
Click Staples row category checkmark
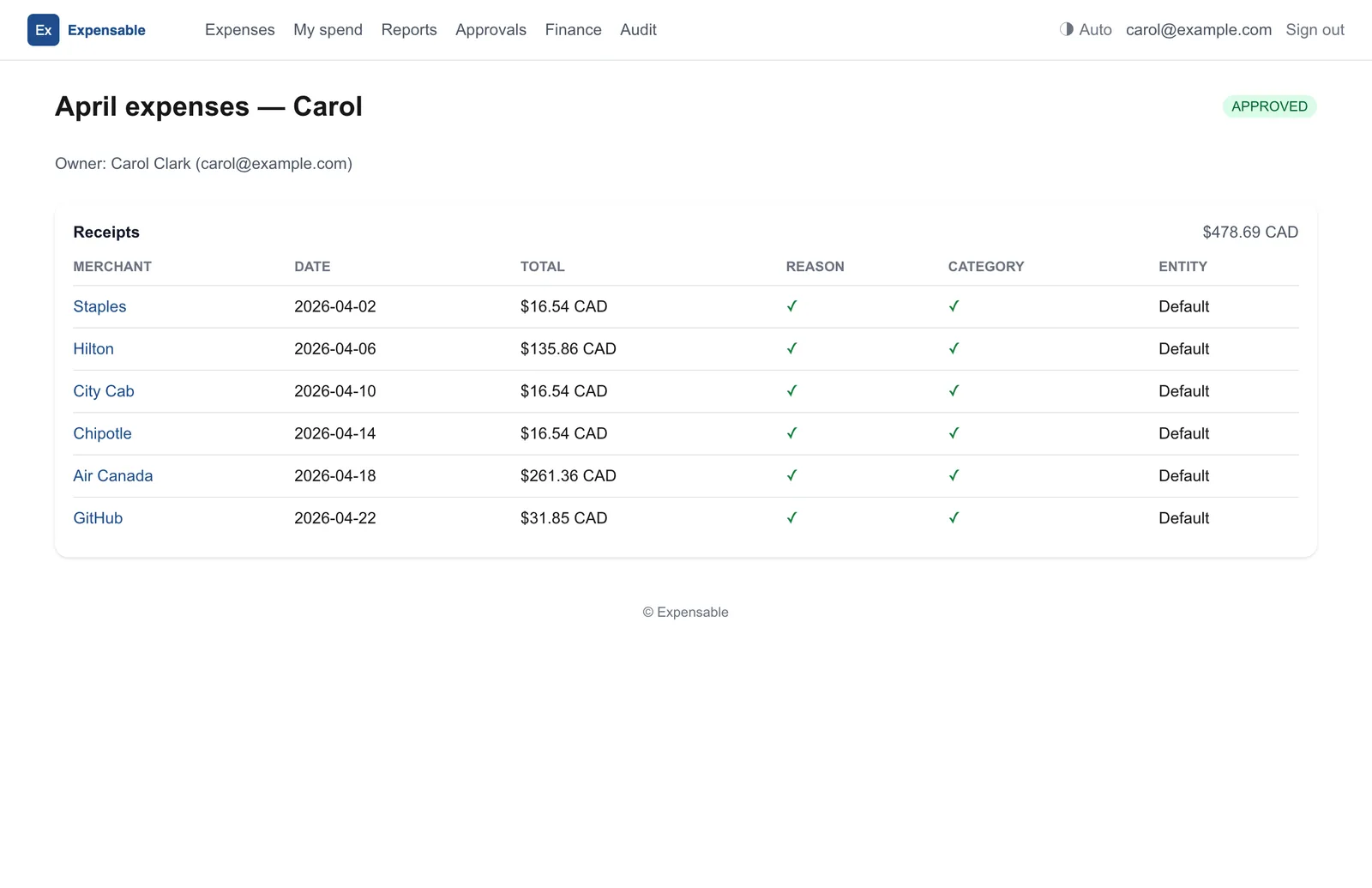click(954, 306)
